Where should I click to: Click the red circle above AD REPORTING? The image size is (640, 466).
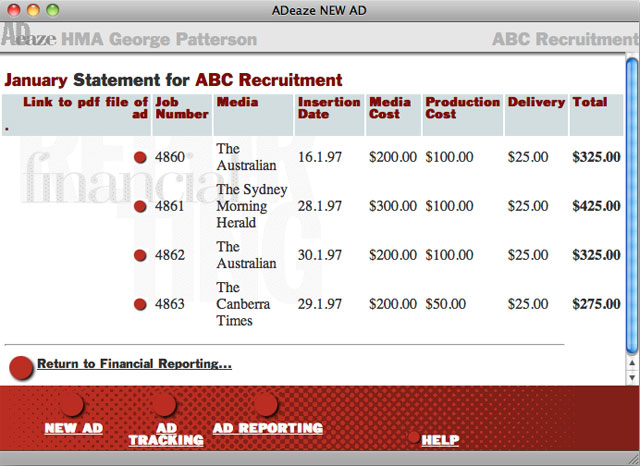point(265,405)
